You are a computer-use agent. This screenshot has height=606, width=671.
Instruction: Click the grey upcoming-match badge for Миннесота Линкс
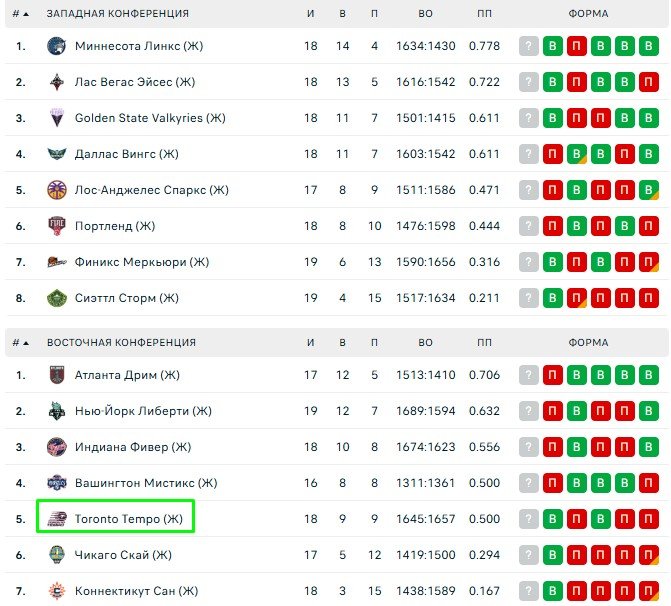point(528,46)
